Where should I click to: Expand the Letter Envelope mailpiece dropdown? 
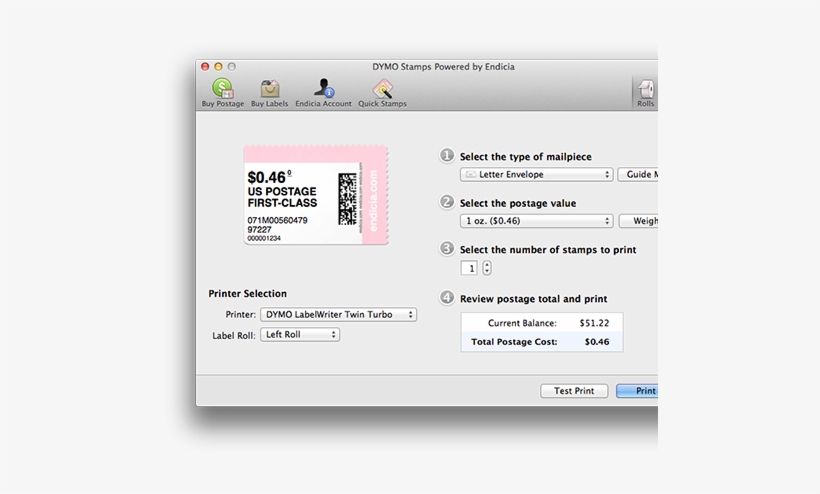(536, 174)
